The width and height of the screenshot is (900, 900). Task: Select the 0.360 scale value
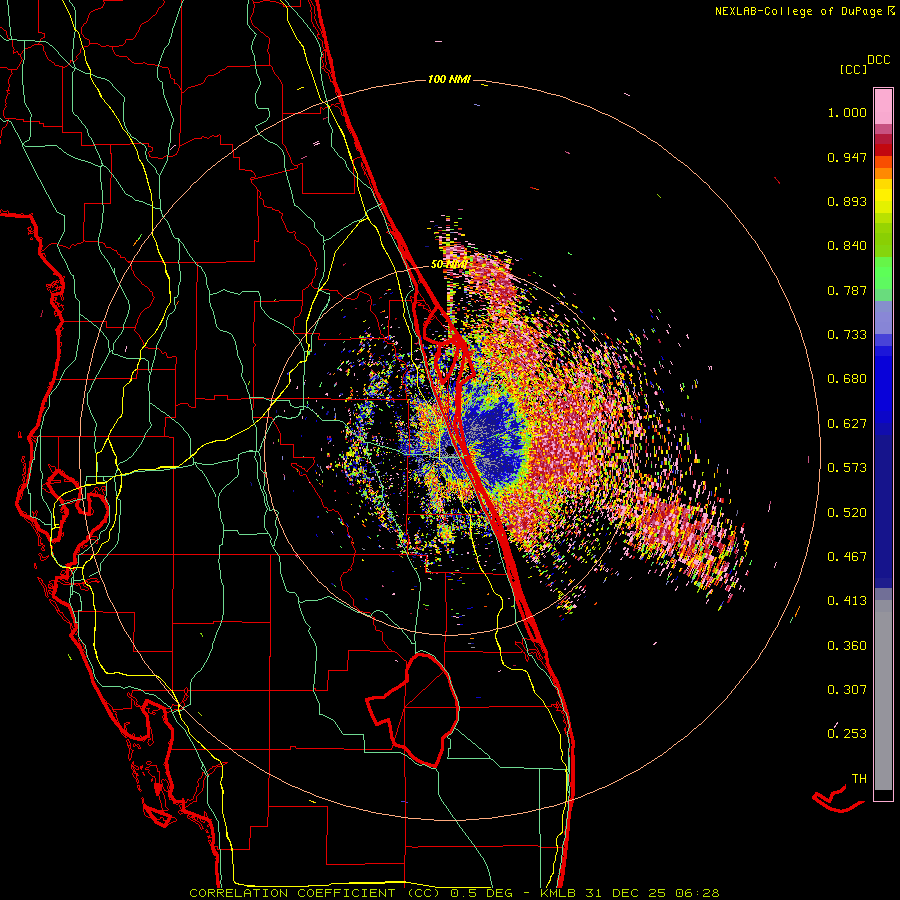coord(847,646)
